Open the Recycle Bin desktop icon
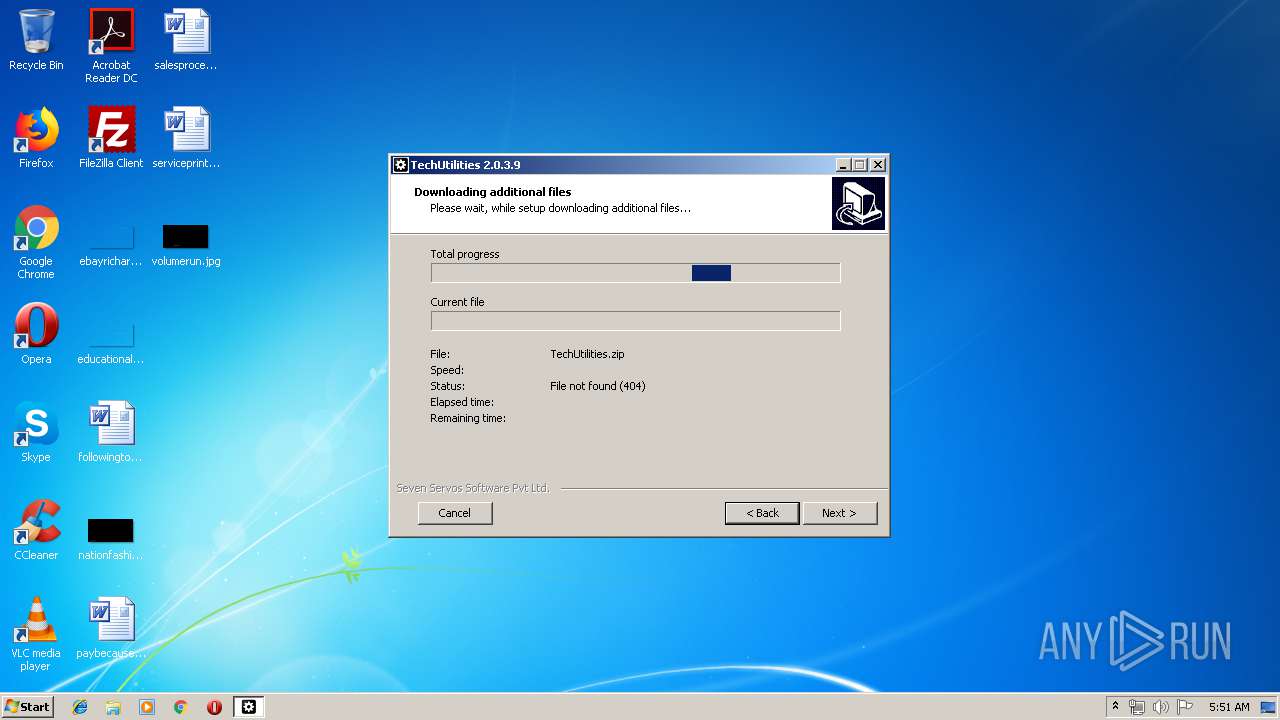Screen dimensions: 1280x720 pos(36,40)
